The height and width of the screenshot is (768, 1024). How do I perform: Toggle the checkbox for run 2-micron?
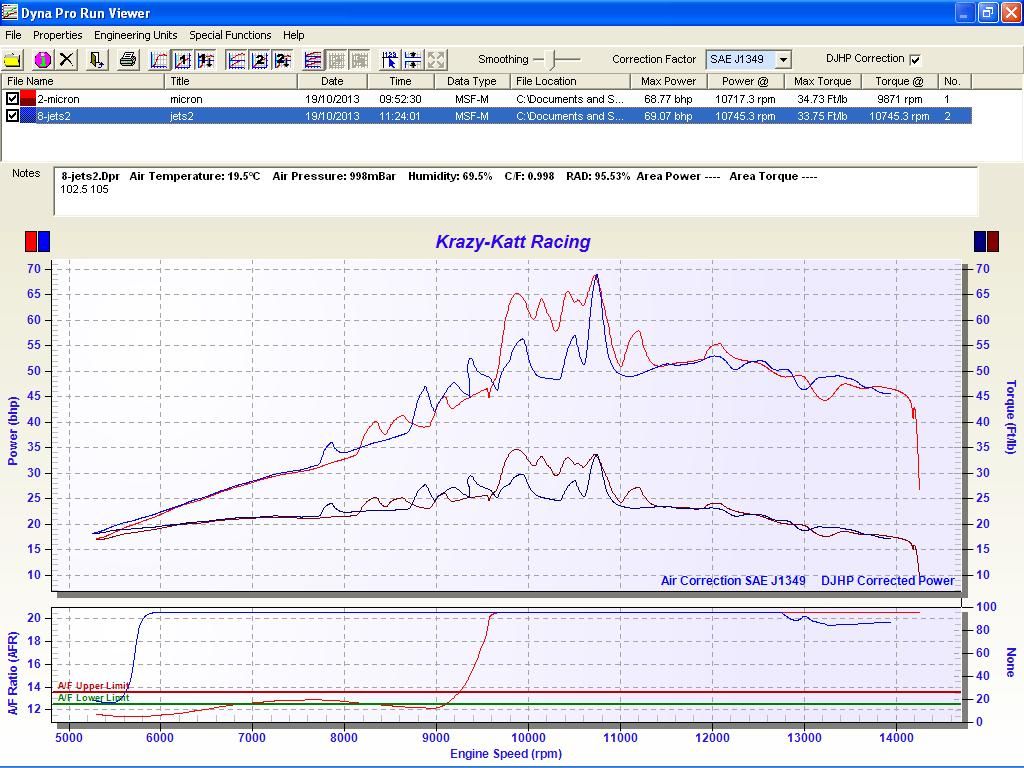click(12, 99)
